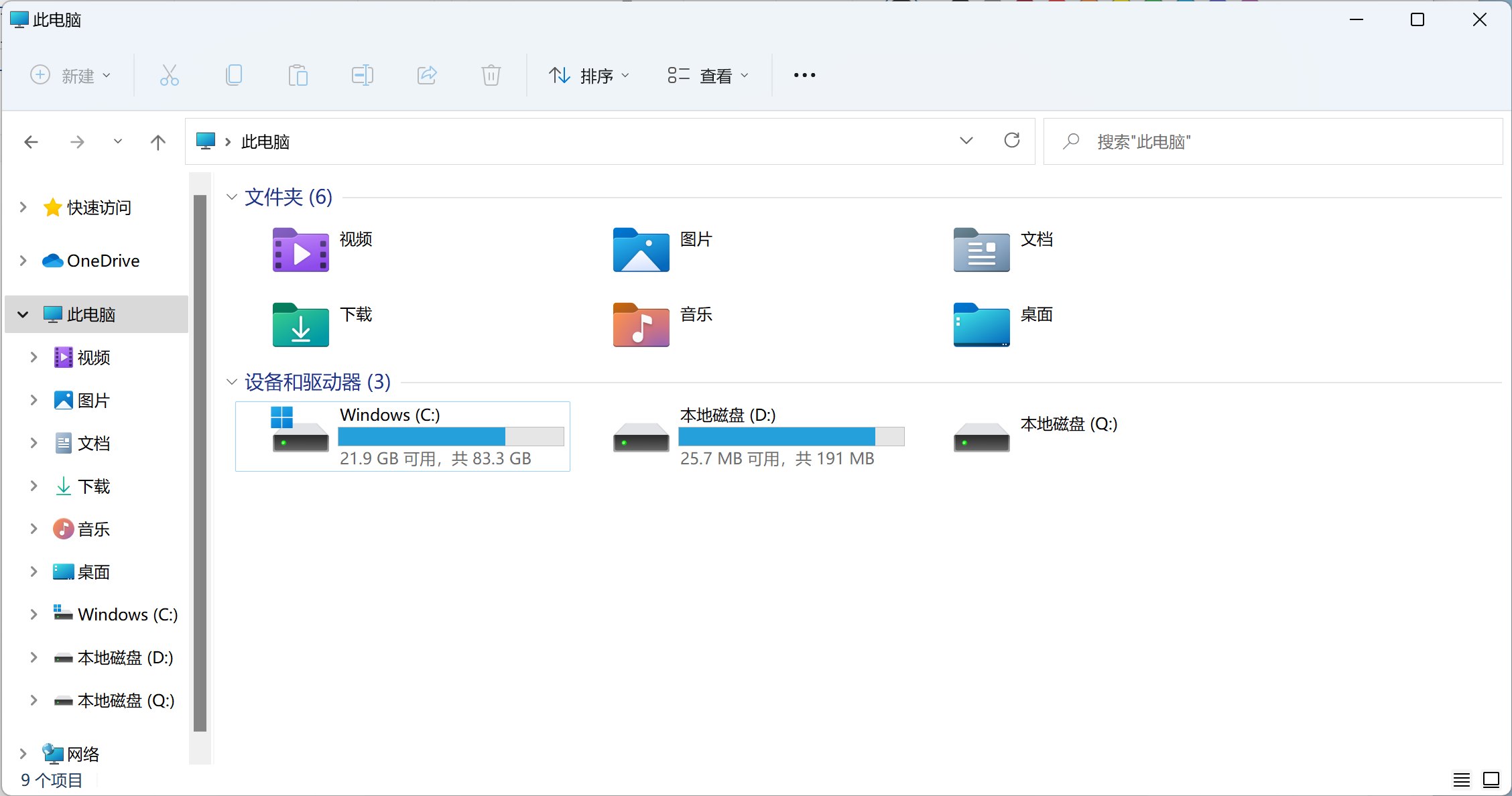Screen dimensions: 1512x796
Task: Open the address bar history dropdown
Action: point(966,141)
